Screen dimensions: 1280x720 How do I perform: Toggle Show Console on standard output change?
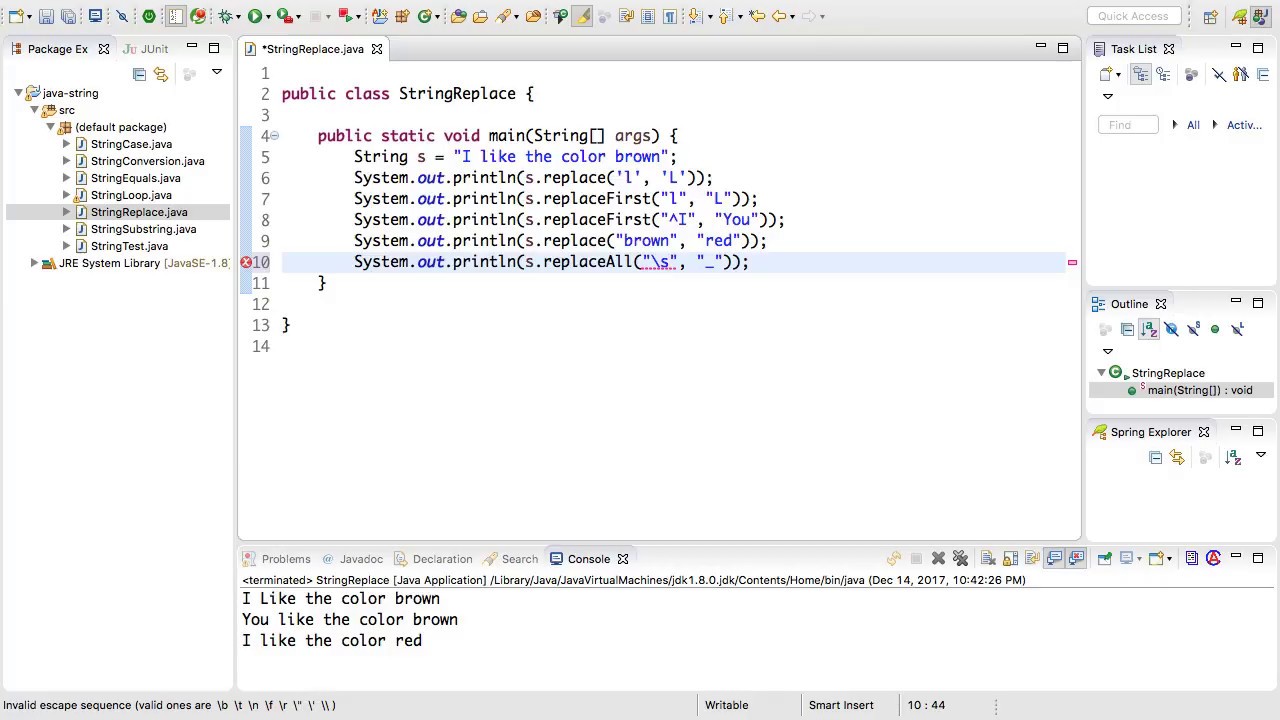1054,559
